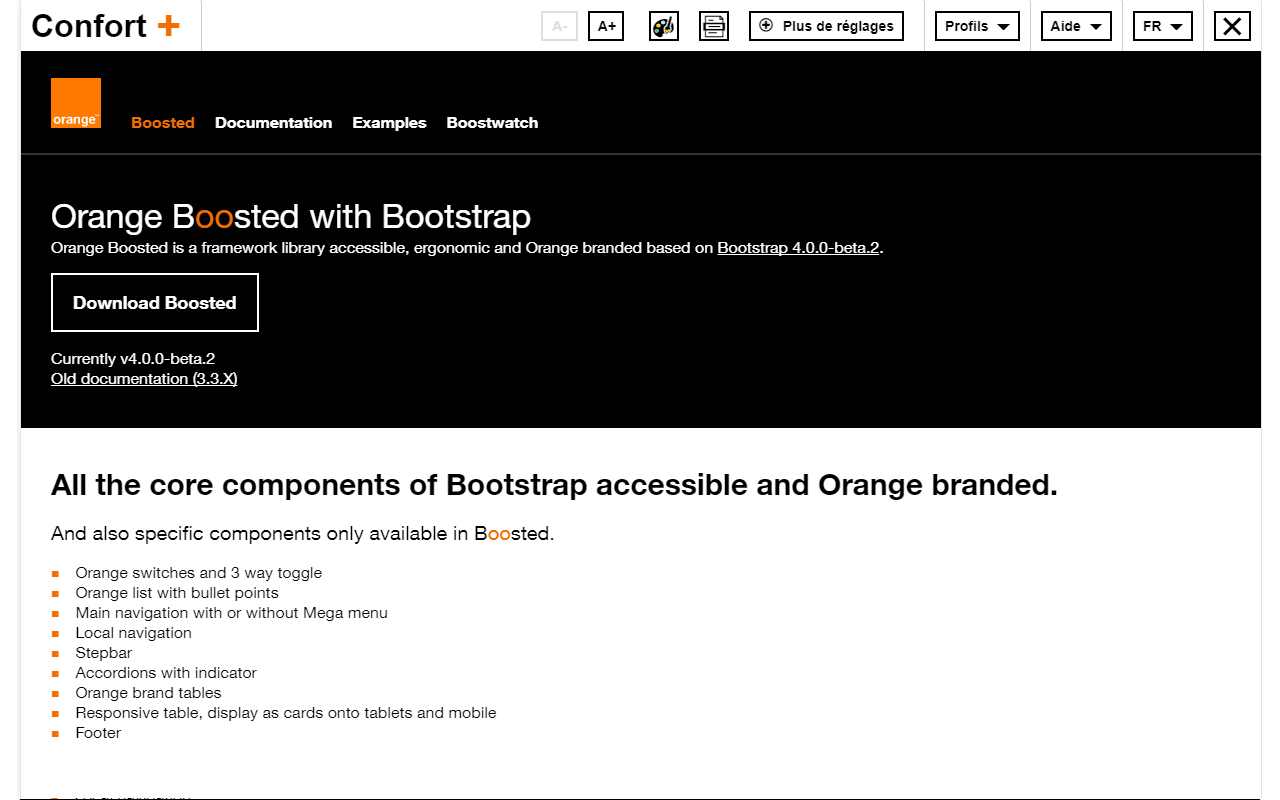
Task: Click 'Responsive table, display as cards' item
Action: [286, 713]
